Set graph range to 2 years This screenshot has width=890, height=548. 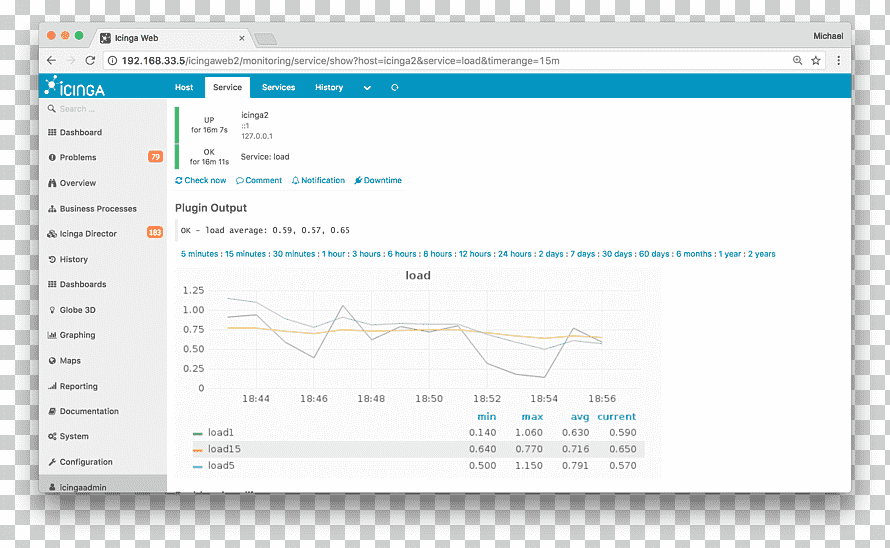(x=762, y=254)
